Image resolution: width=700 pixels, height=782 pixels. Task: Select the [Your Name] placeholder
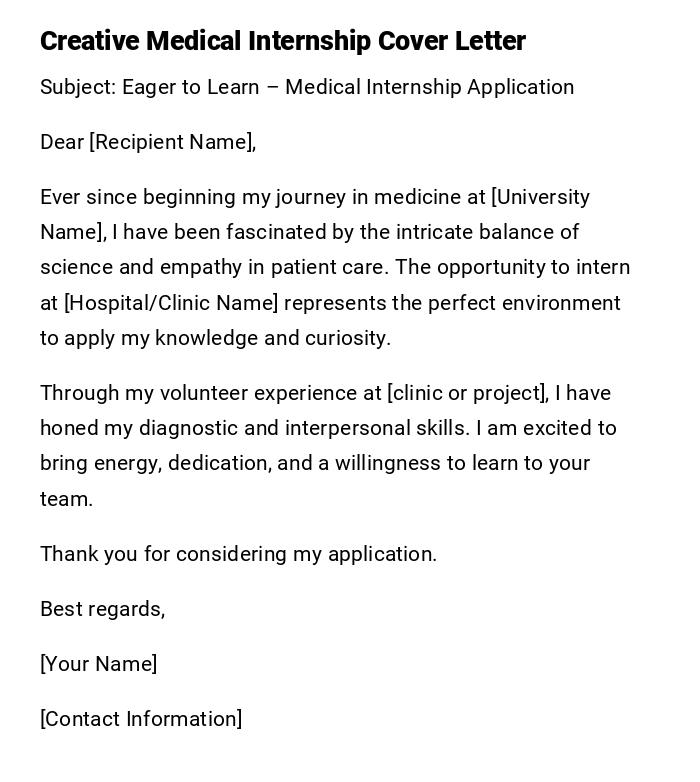(98, 664)
